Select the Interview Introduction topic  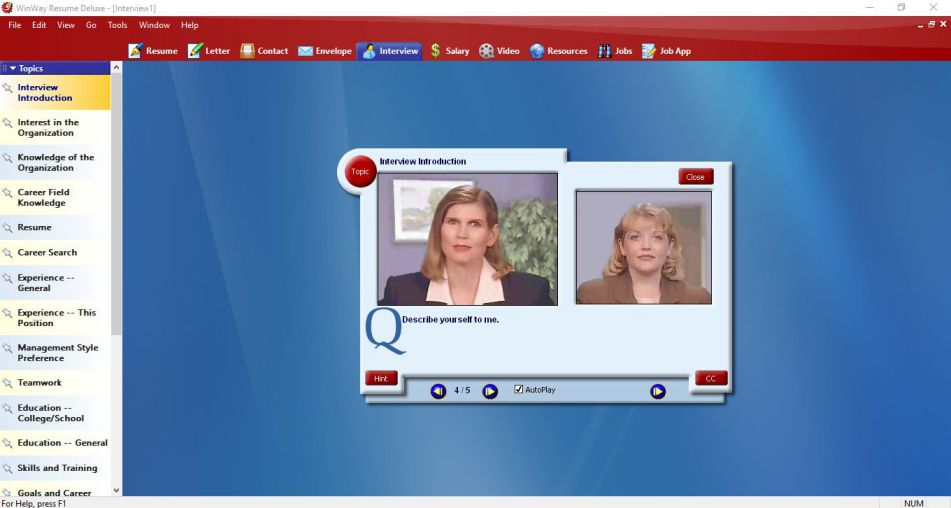[x=55, y=92]
